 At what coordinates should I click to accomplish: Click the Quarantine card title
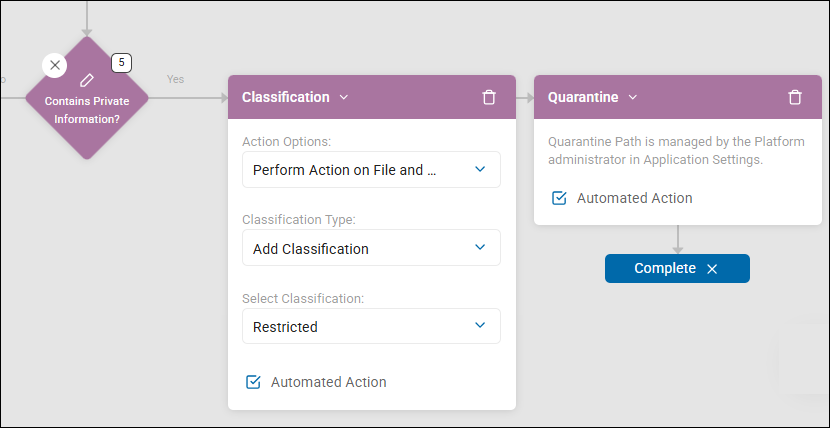[582, 97]
